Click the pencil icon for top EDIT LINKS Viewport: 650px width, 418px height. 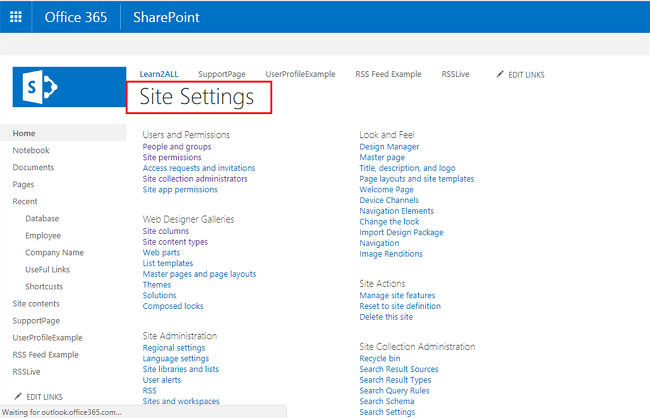click(x=500, y=74)
